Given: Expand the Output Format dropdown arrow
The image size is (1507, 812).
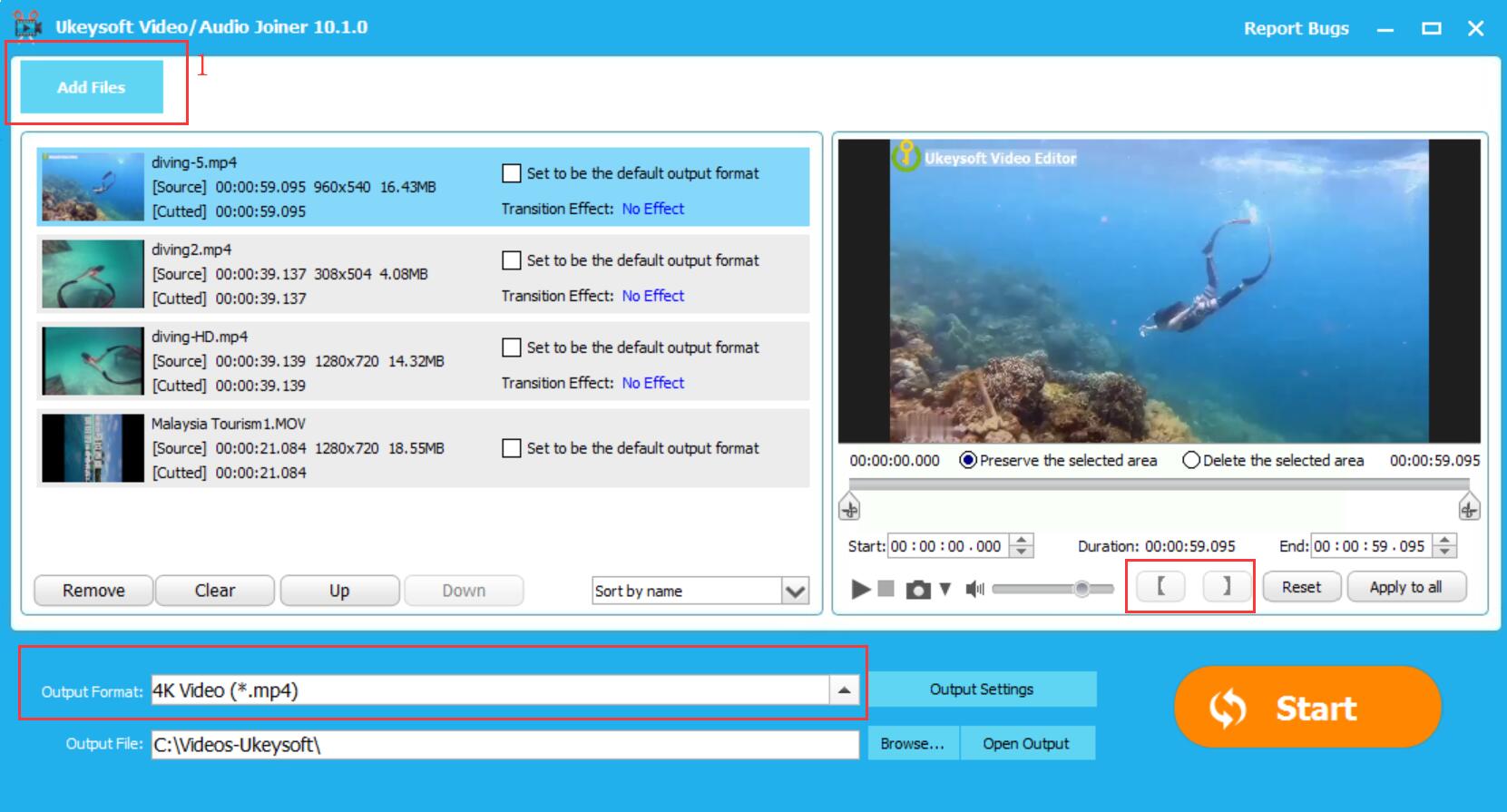Looking at the screenshot, I should click(x=844, y=690).
